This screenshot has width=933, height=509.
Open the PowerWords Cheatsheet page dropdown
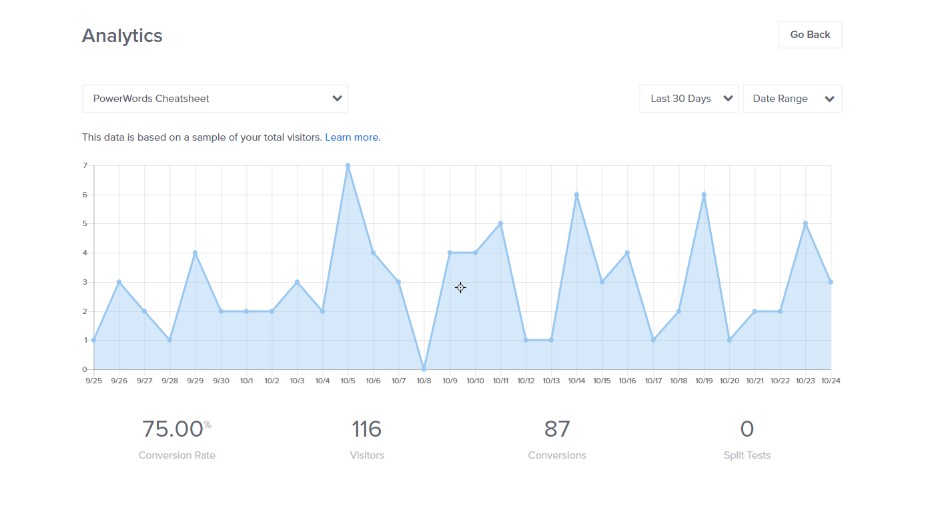(215, 99)
